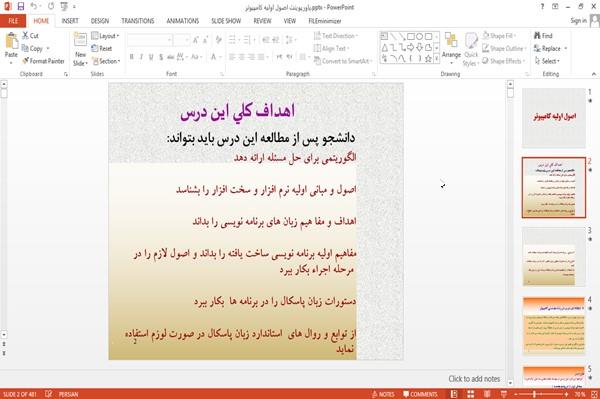600x399 pixels.
Task: Activate Format Painter
Action: (43, 61)
